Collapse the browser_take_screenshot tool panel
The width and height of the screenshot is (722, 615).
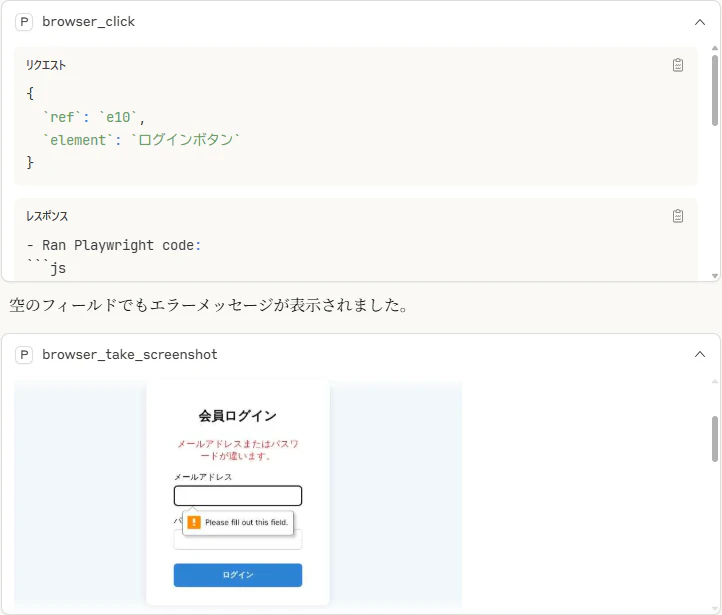pyautogui.click(x=699, y=354)
